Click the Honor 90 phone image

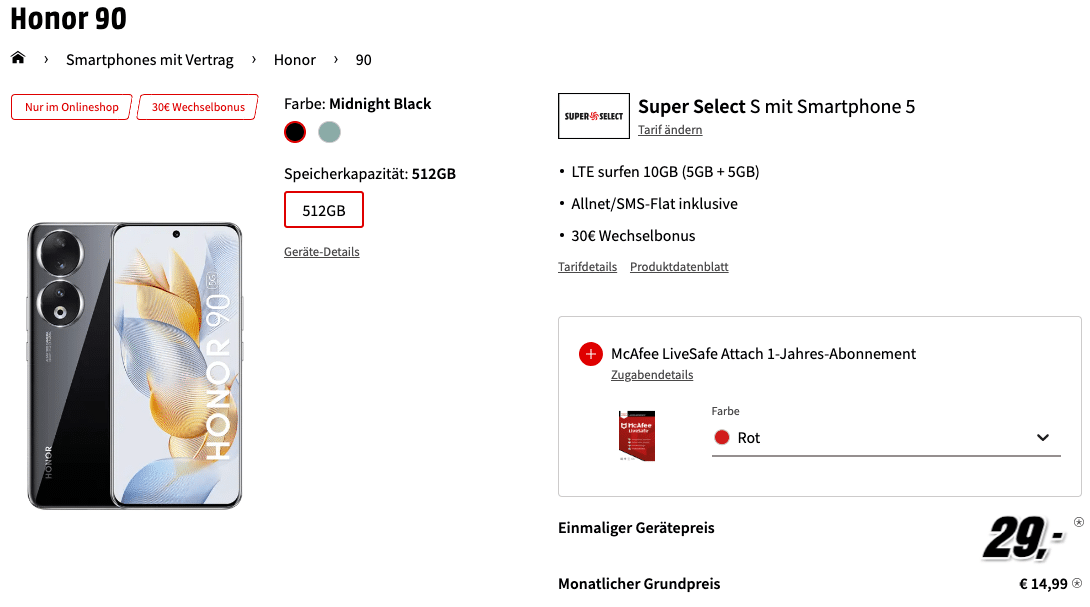[x=135, y=366]
